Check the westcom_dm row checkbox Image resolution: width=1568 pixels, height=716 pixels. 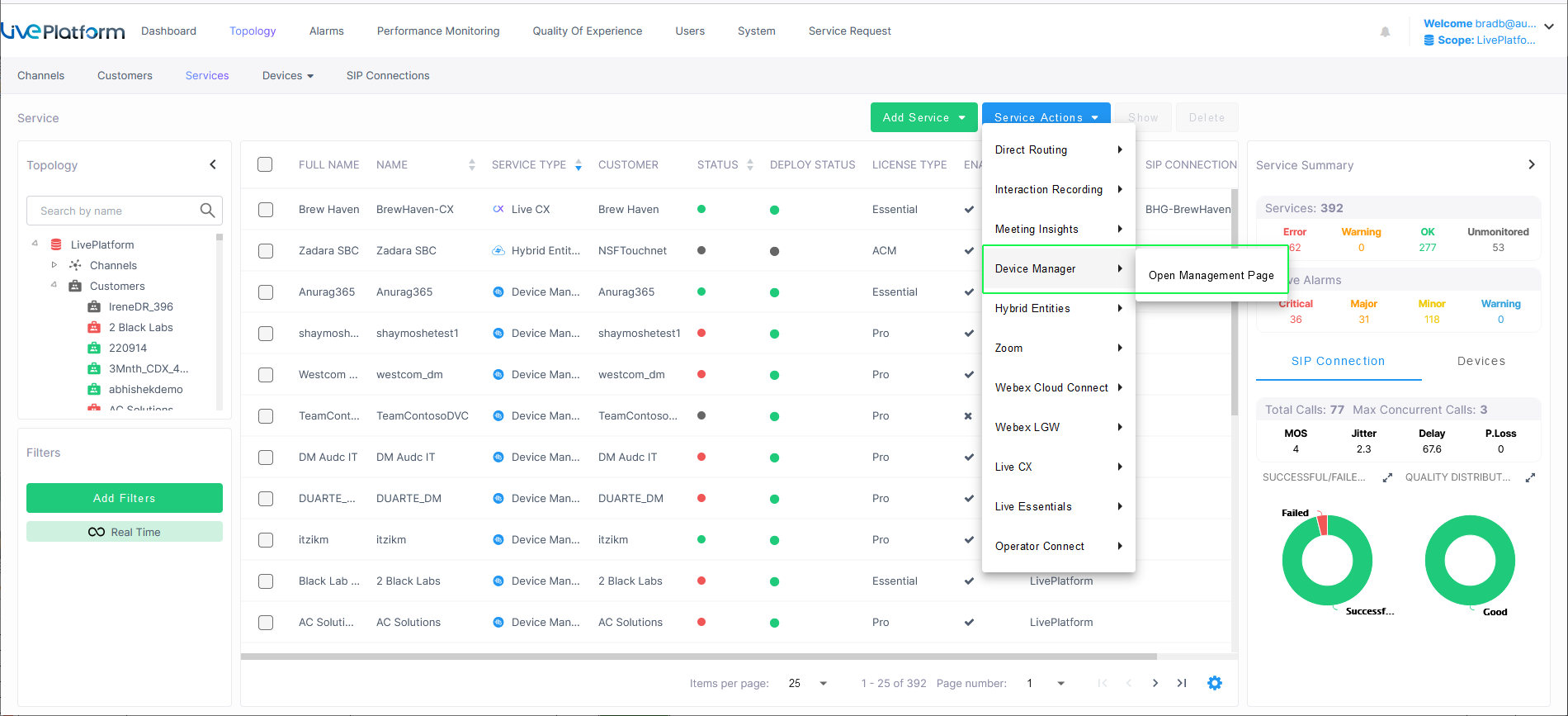tap(266, 375)
